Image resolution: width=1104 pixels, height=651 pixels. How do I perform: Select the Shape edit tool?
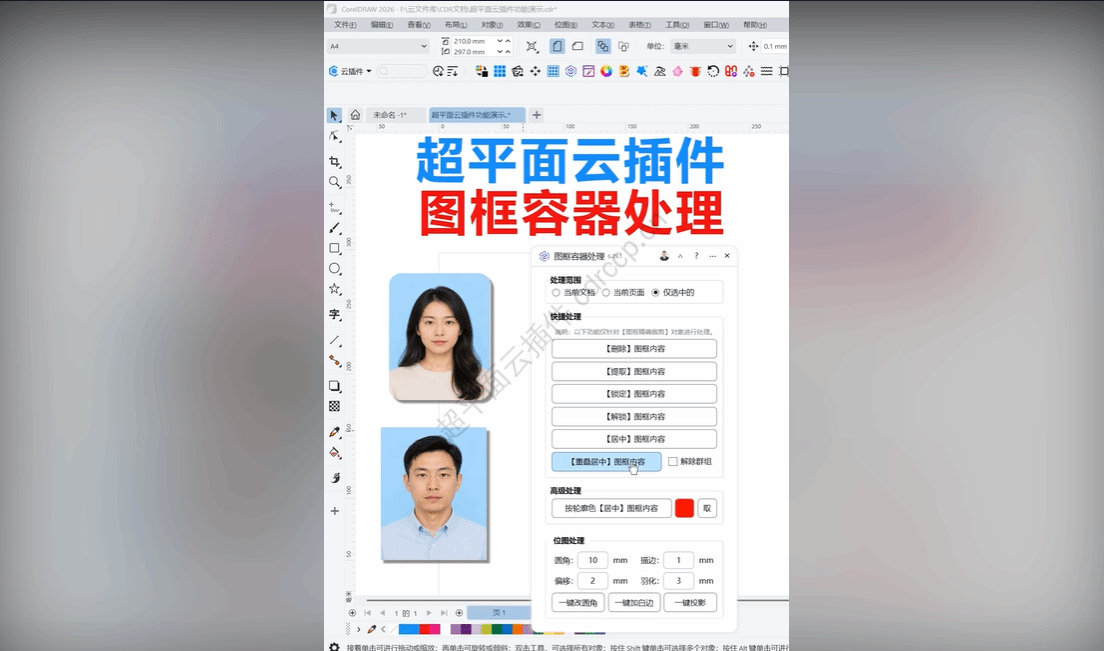click(334, 136)
